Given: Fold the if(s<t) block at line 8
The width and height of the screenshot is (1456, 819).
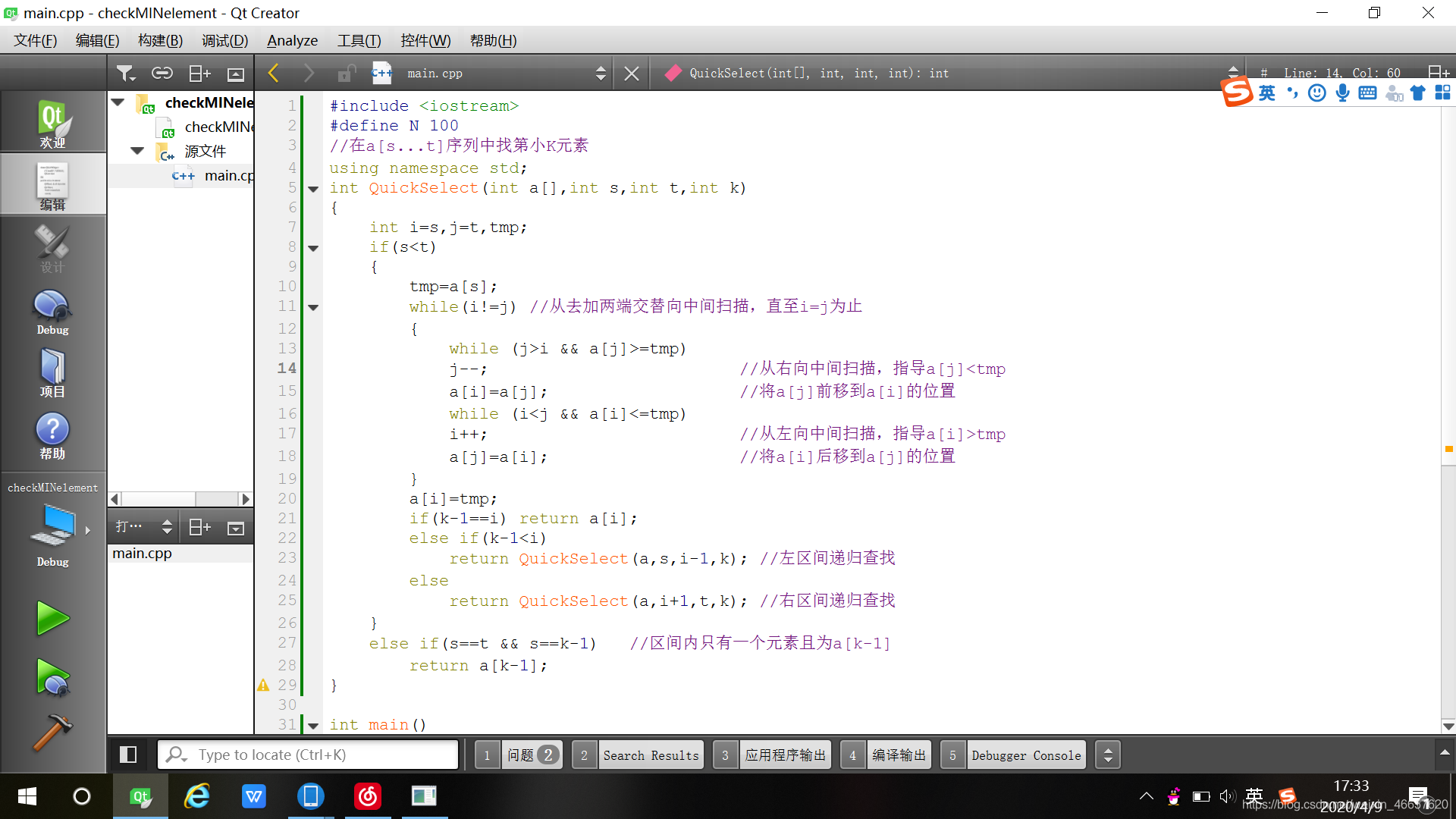Looking at the screenshot, I should click(x=313, y=248).
